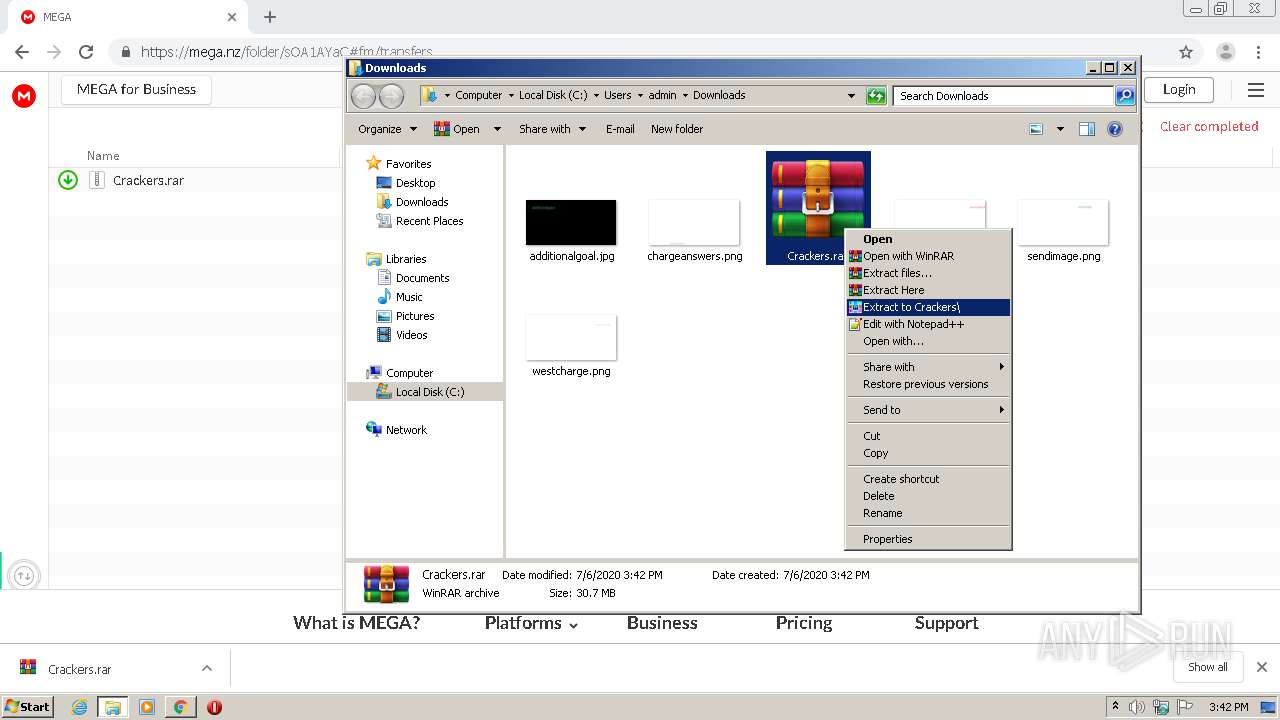Select additionalgoal.jpg thumbnail
Image resolution: width=1280 pixels, height=720 pixels.
point(571,222)
